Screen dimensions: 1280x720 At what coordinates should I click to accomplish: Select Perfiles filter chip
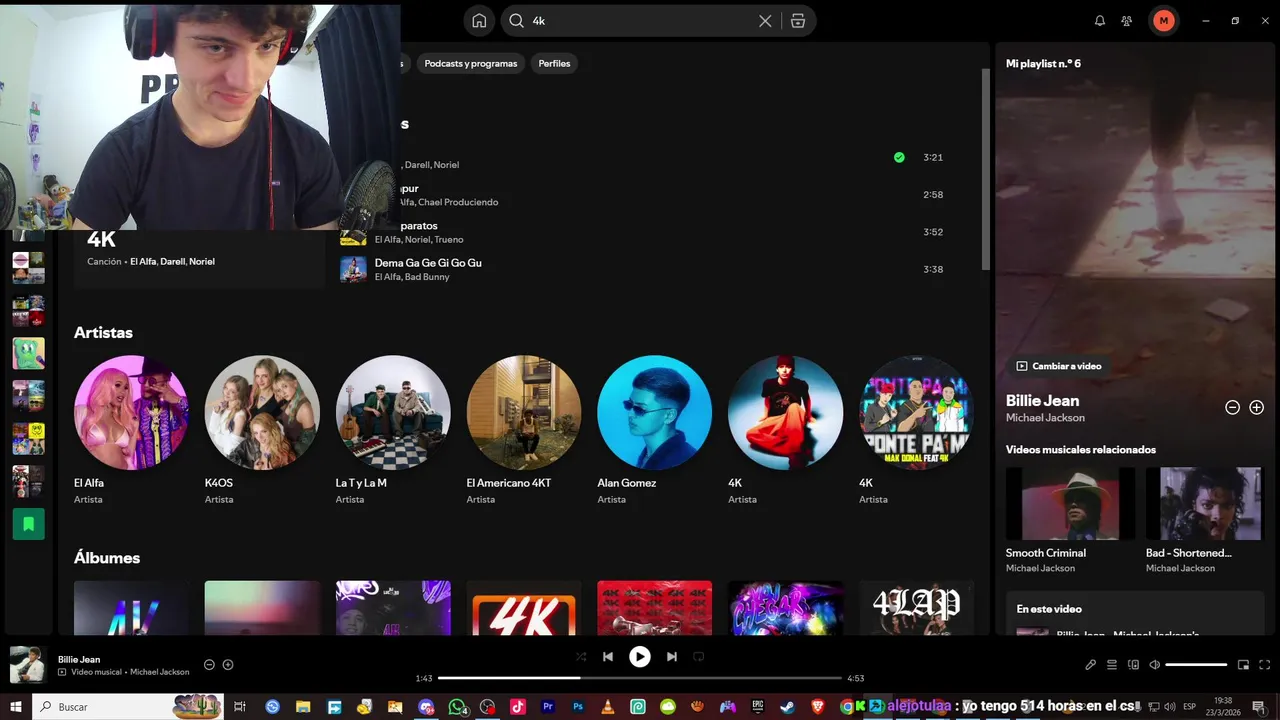click(554, 63)
